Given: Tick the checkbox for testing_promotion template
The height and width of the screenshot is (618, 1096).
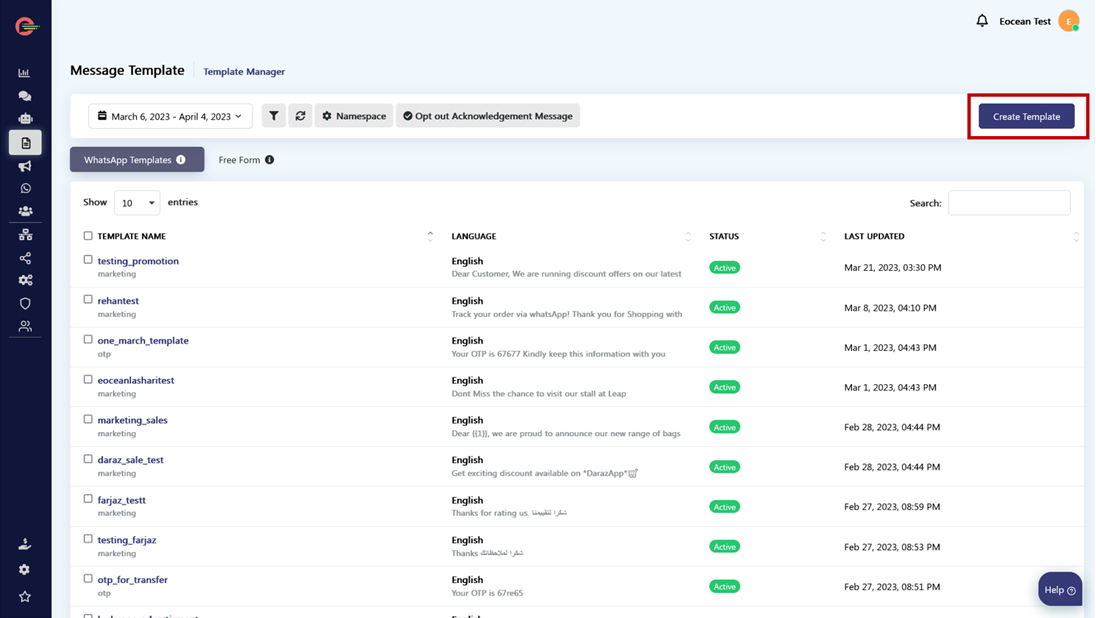Looking at the screenshot, I should coord(88,260).
